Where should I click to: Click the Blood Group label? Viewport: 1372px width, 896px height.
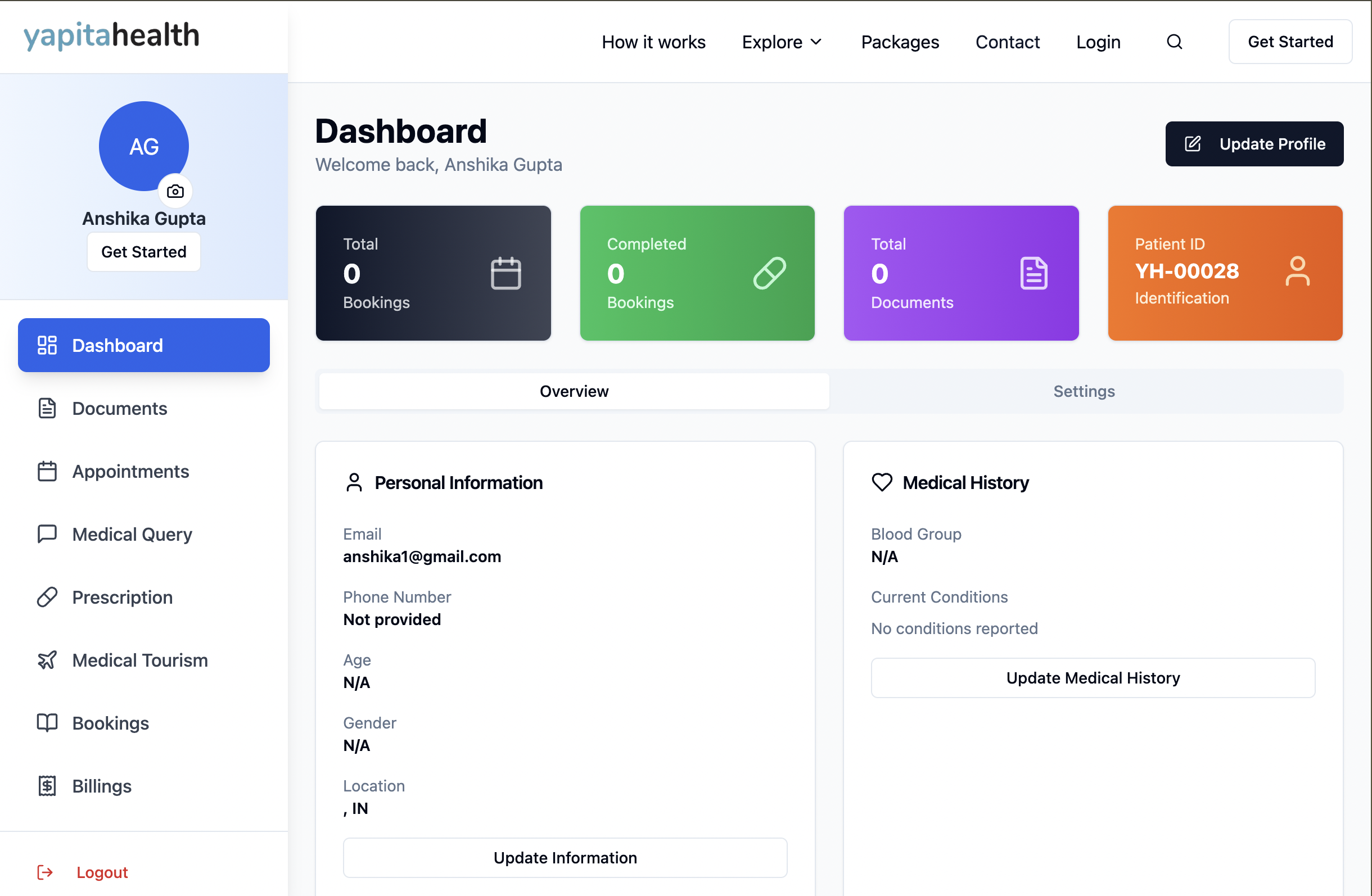(x=916, y=534)
